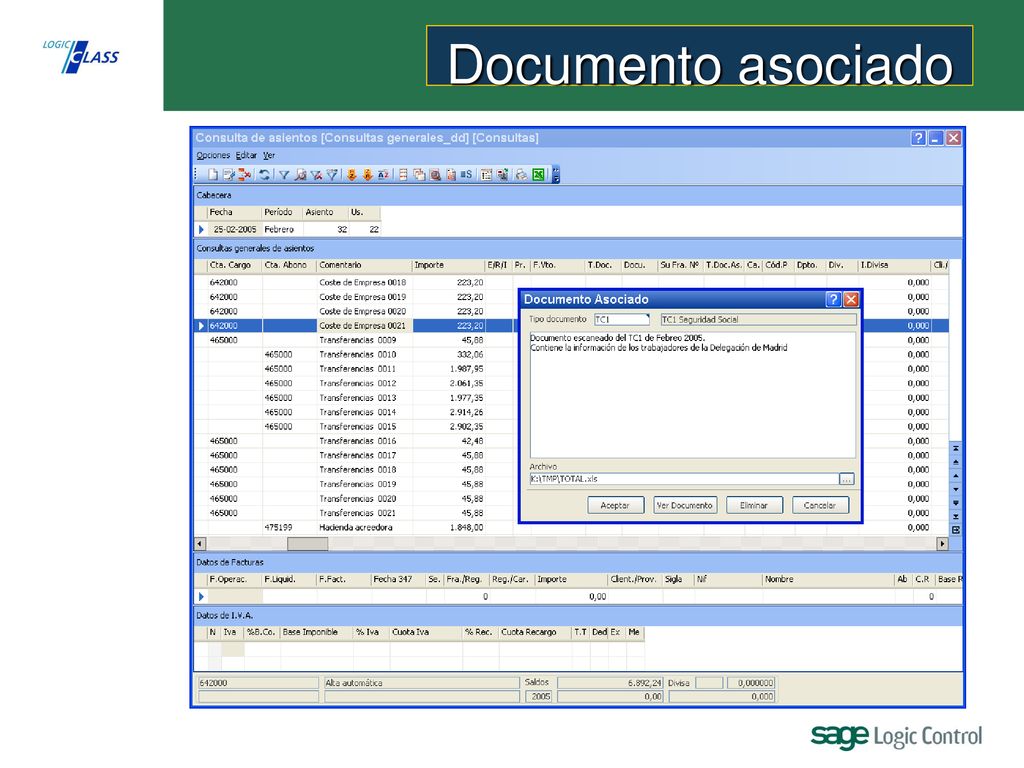Click the Importe header in the entries grid
Image resolution: width=1024 pixels, height=768 pixels.
[449, 265]
